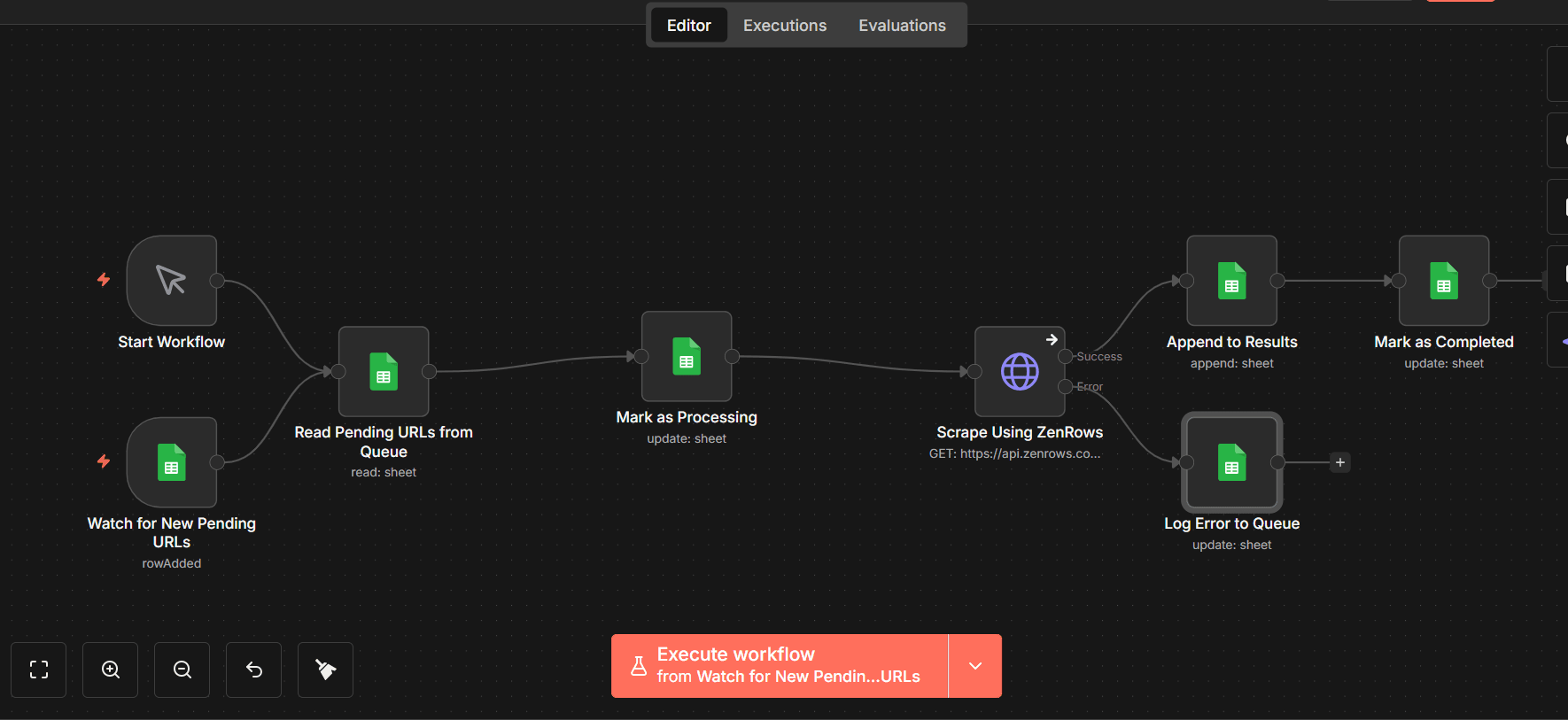Click the Success output connector of ZenRows
The height and width of the screenshot is (720, 1568).
coord(1066,356)
